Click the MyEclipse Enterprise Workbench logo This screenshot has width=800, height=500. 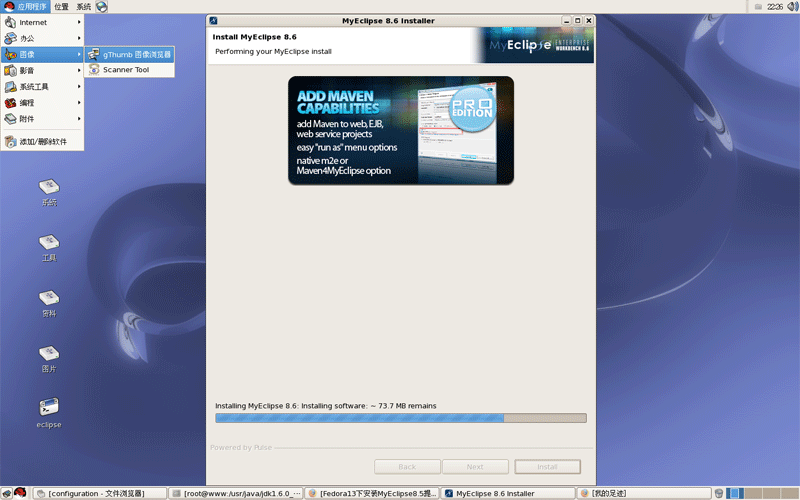[x=539, y=45]
